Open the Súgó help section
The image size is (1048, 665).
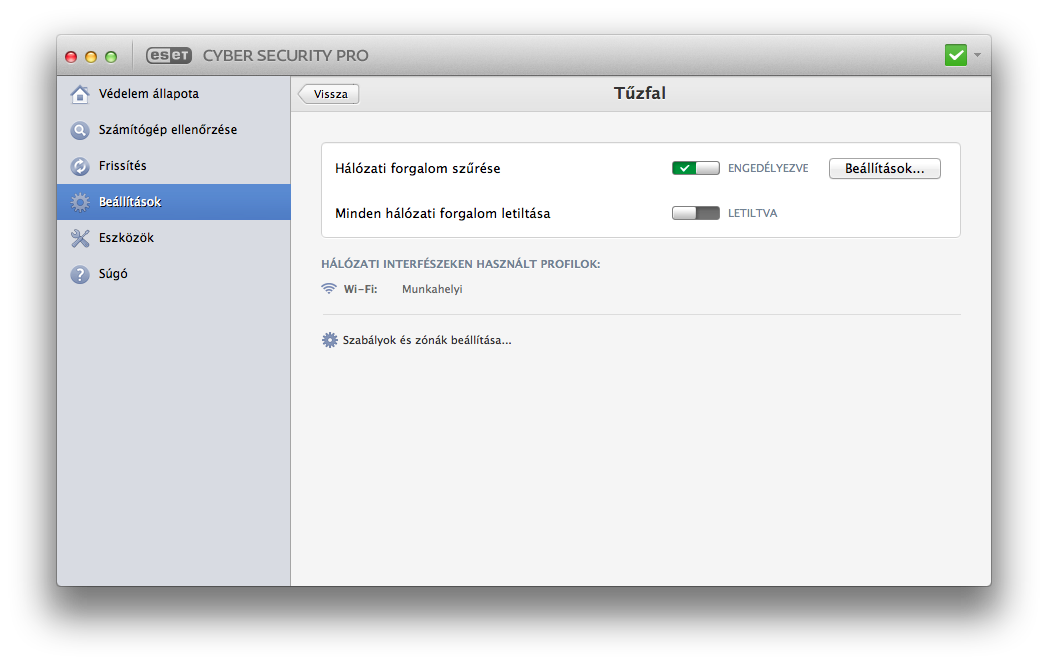(x=174, y=274)
